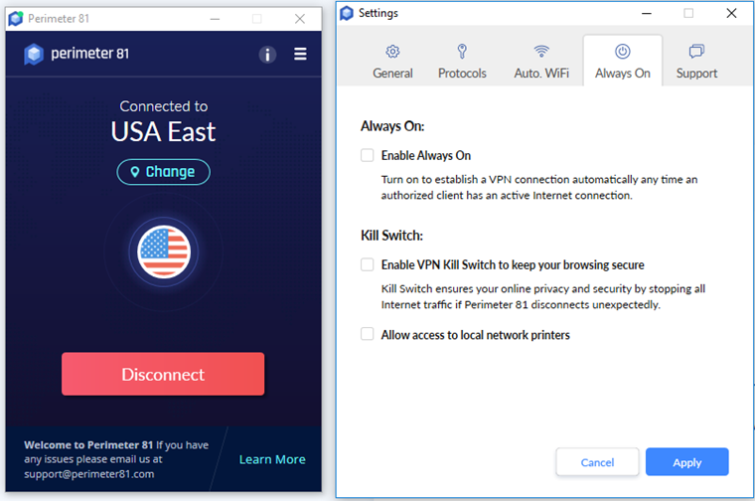Open the Protocols tab
755x501 pixels.
pyautogui.click(x=462, y=62)
